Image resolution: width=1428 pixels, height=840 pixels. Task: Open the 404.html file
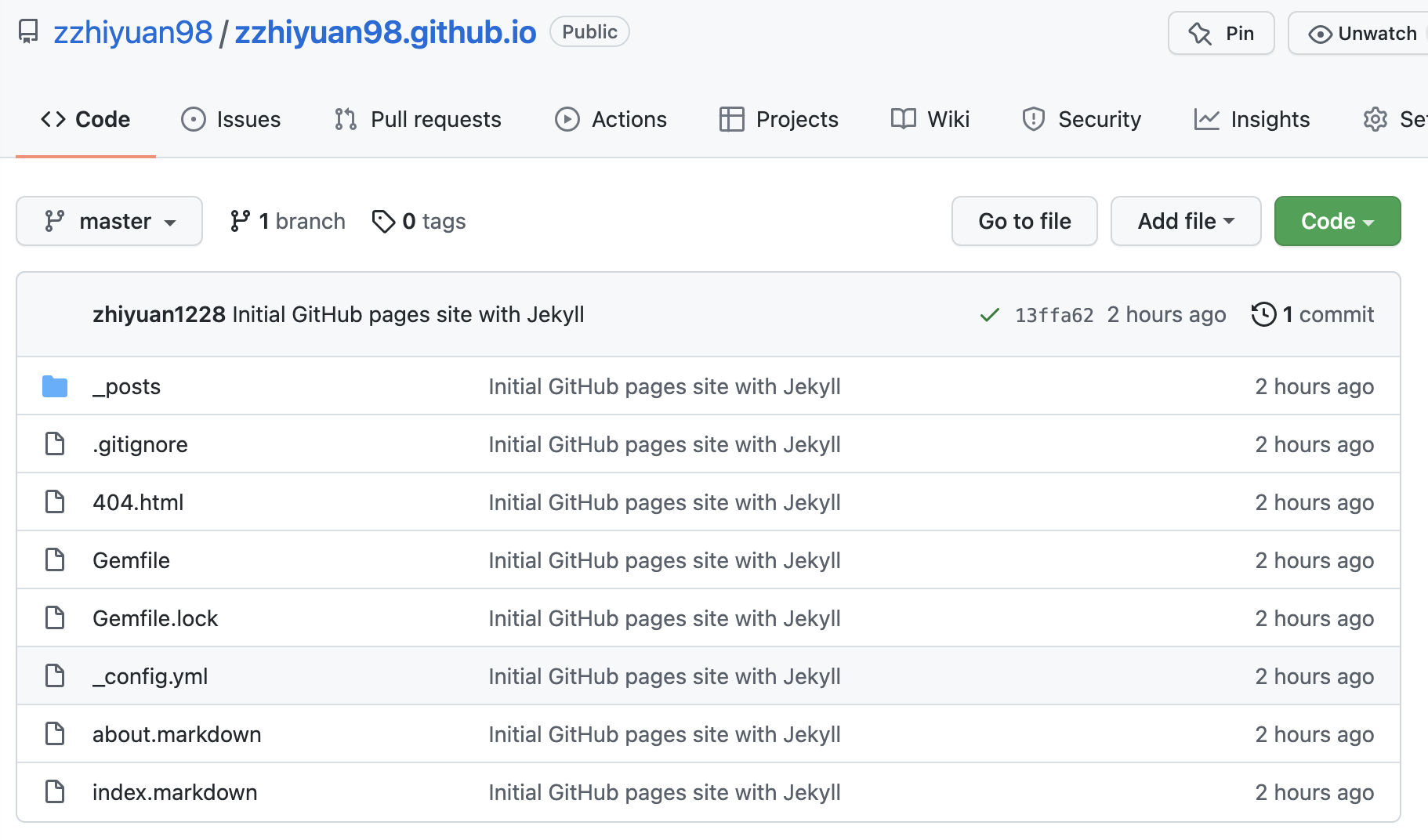pos(138,502)
